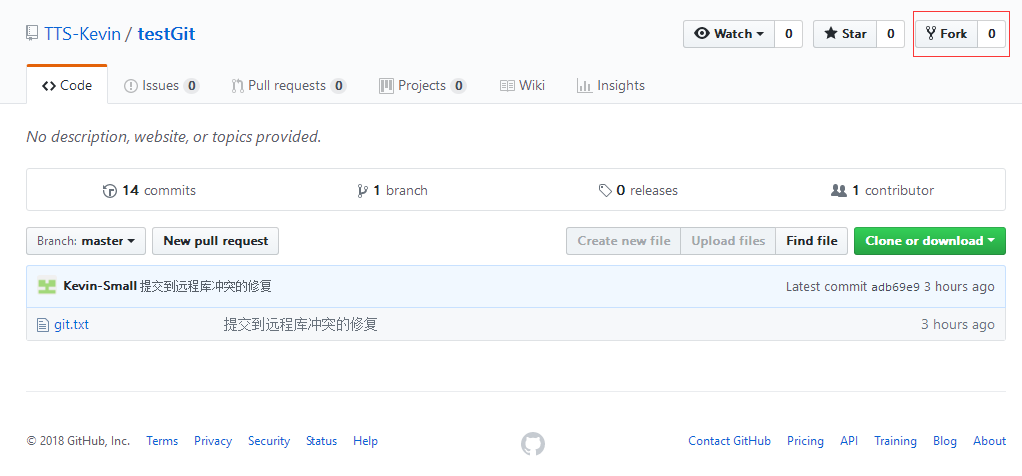Open the Status footer link
This screenshot has width=1022, height=476.
pos(322,441)
